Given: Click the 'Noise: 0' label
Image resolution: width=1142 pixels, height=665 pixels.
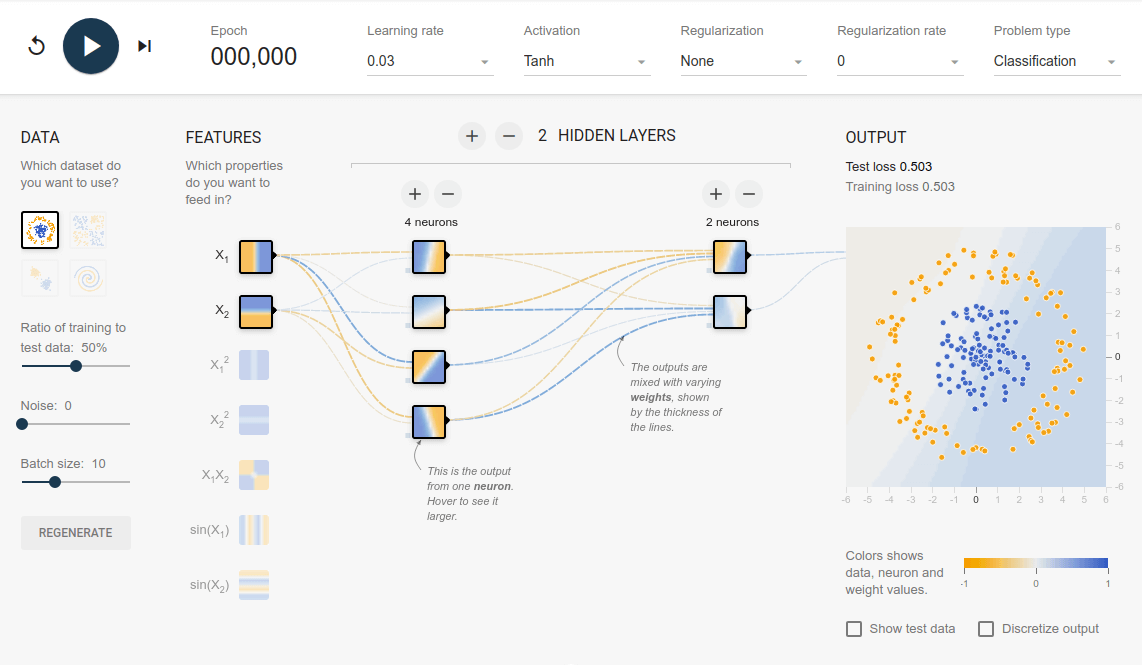Looking at the screenshot, I should coord(46,406).
